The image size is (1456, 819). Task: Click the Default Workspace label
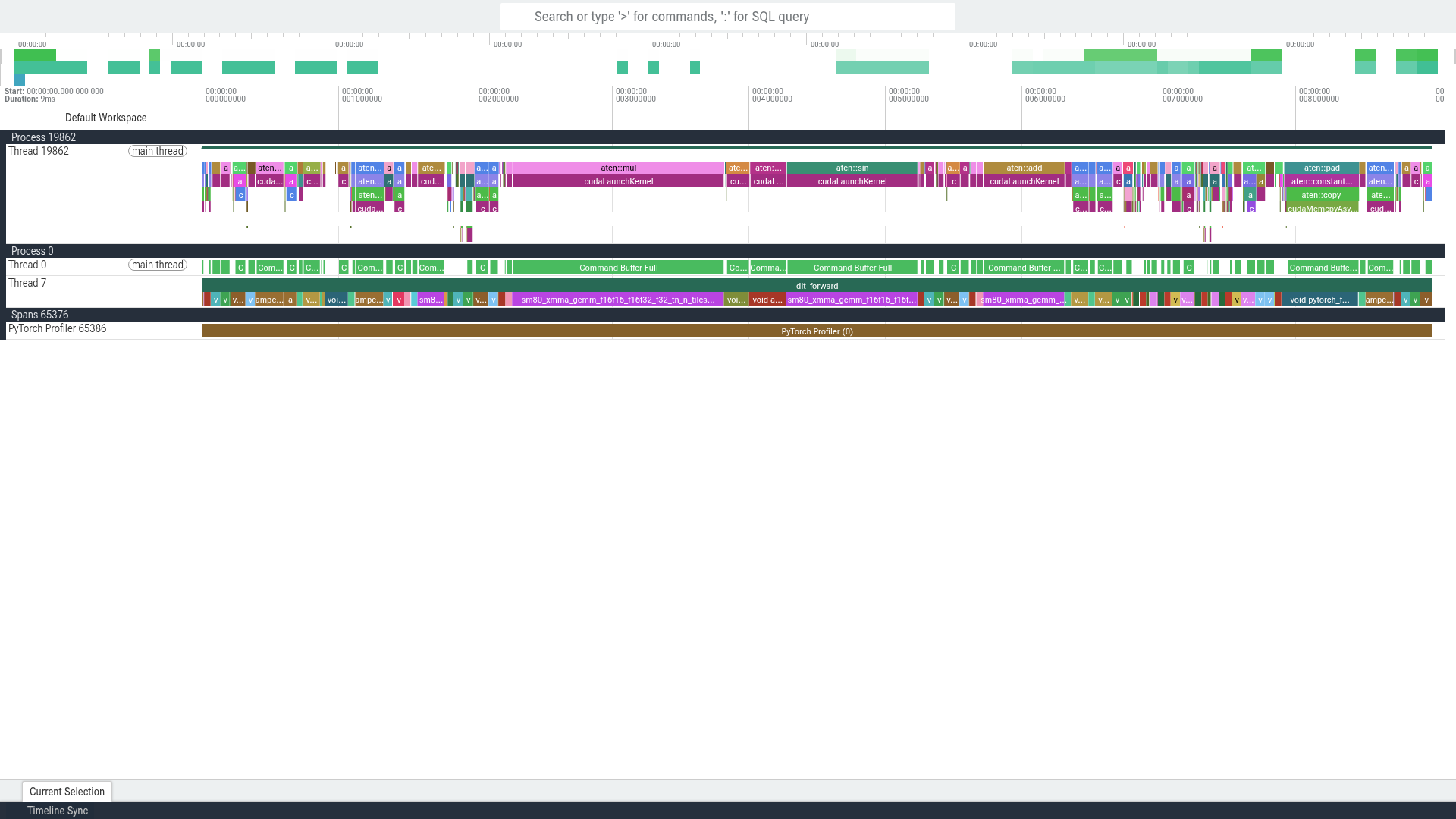coord(105,118)
